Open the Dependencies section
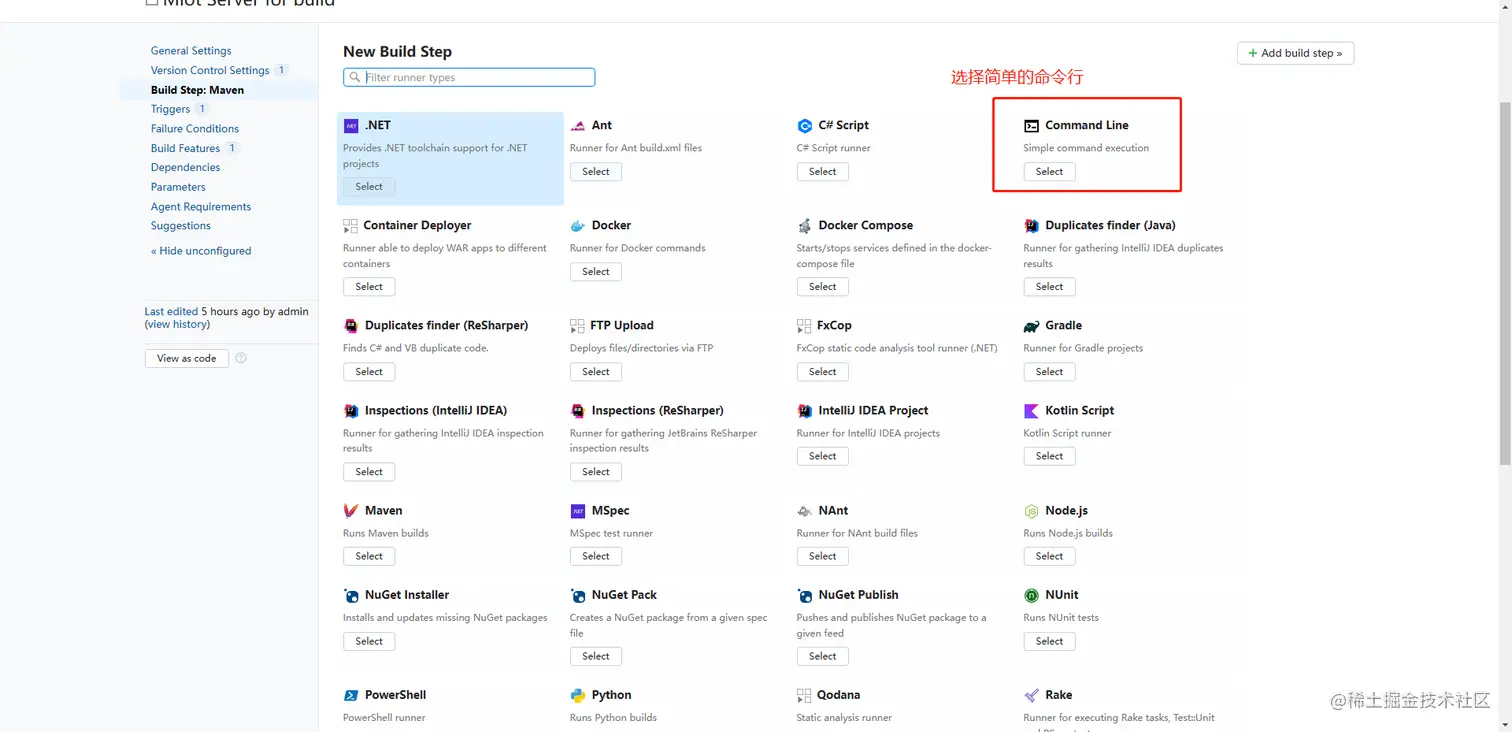Image resolution: width=1512 pixels, height=732 pixels. (x=185, y=168)
